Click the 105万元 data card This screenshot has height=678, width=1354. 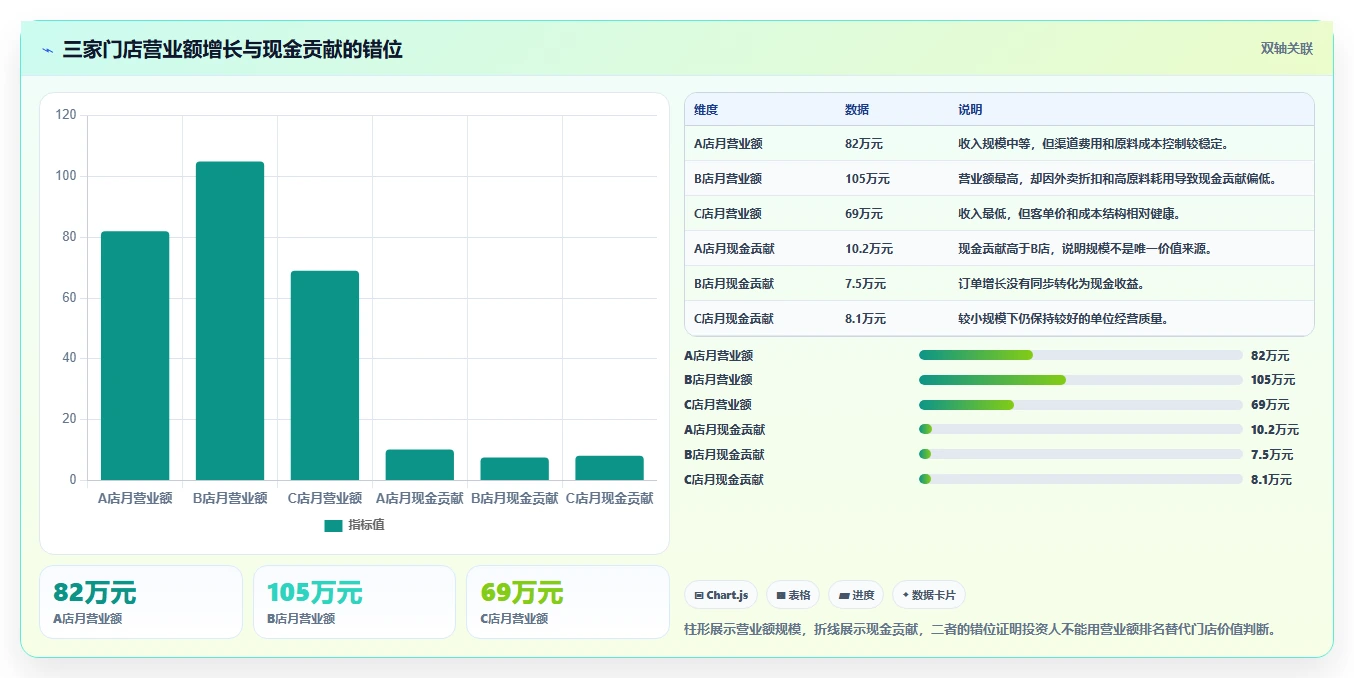tap(354, 602)
